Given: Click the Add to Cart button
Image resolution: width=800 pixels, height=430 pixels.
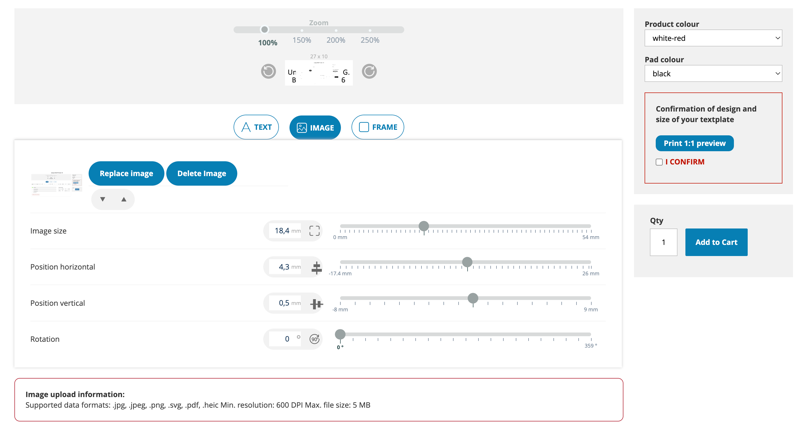Looking at the screenshot, I should 716,242.
